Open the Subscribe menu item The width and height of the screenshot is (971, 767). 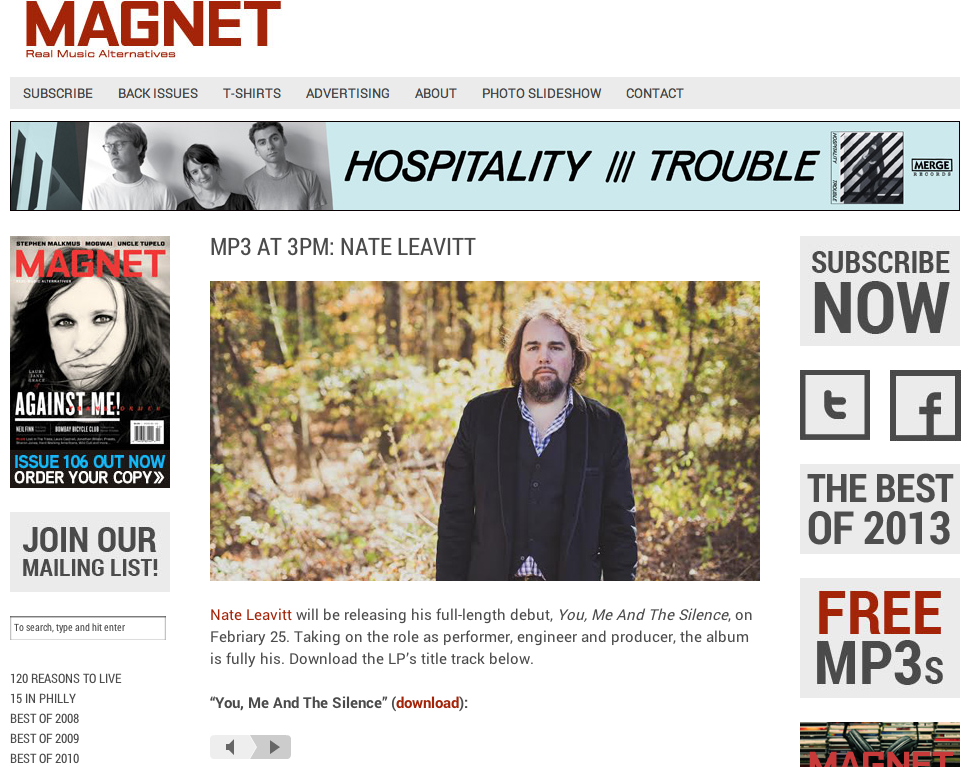click(x=58, y=93)
